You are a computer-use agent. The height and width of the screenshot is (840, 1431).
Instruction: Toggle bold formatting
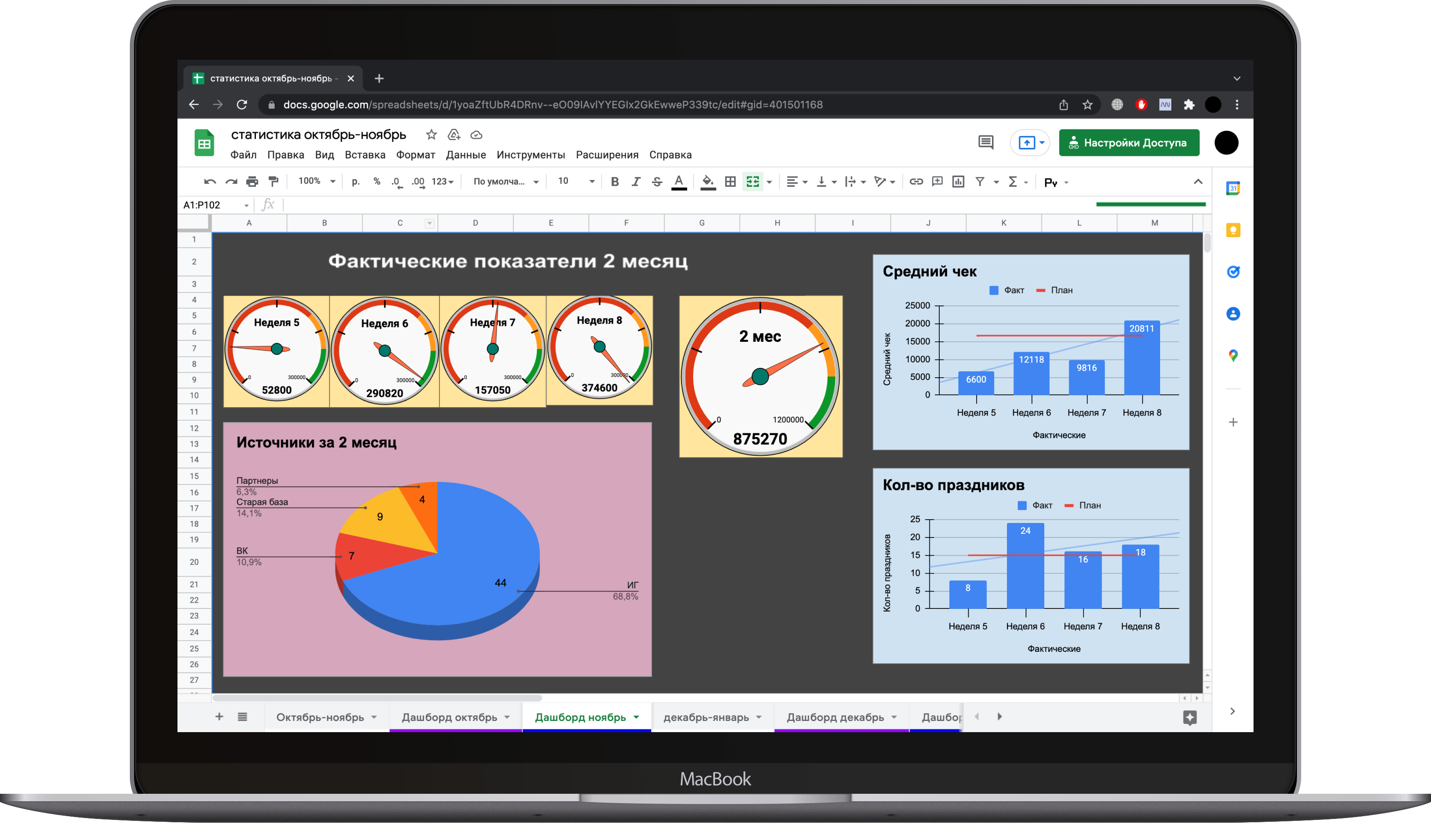point(615,182)
